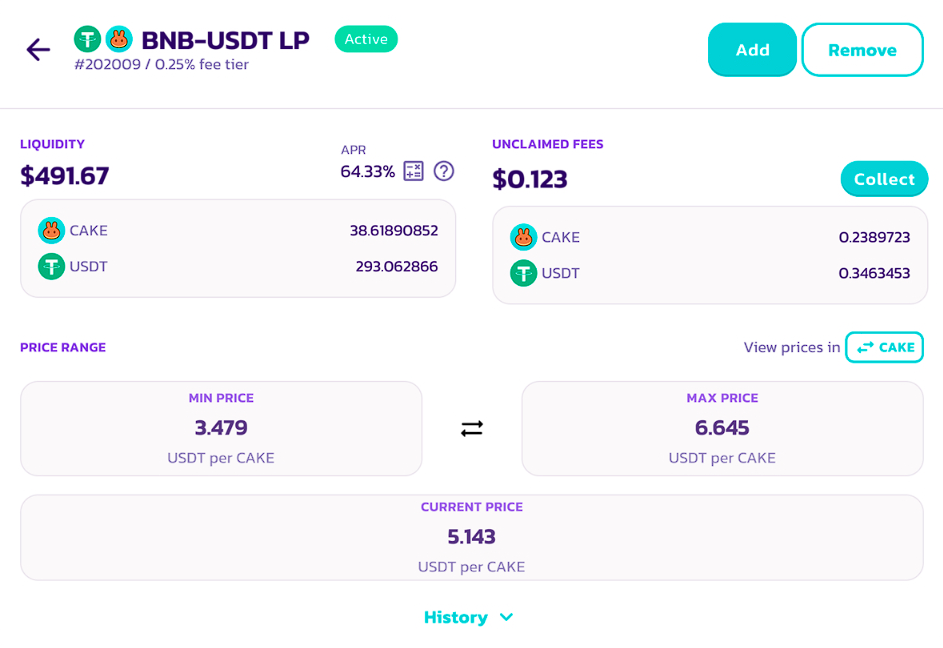943x648 pixels.
Task: Click the History chevron arrow
Action: [506, 617]
